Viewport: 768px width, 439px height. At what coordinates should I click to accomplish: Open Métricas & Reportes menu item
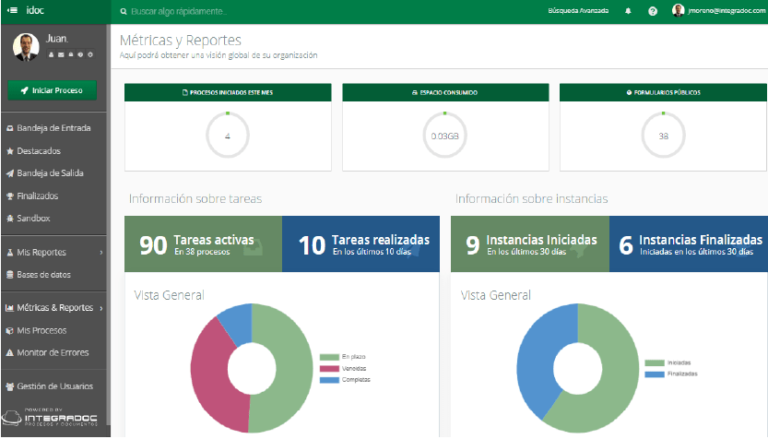click(x=53, y=308)
